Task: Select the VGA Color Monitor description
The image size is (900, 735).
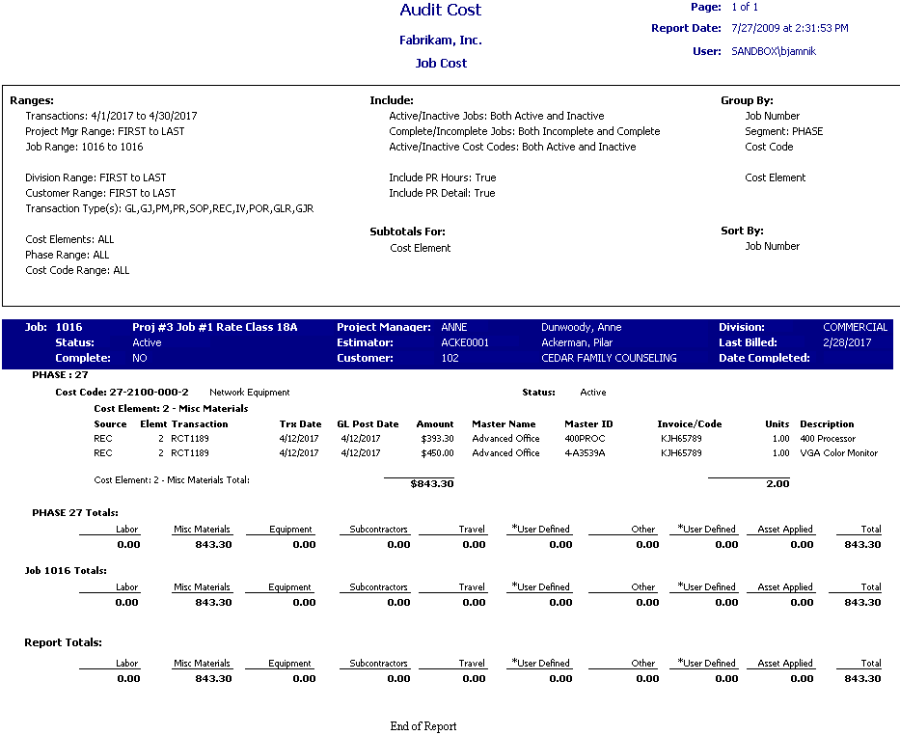Action: 838,453
